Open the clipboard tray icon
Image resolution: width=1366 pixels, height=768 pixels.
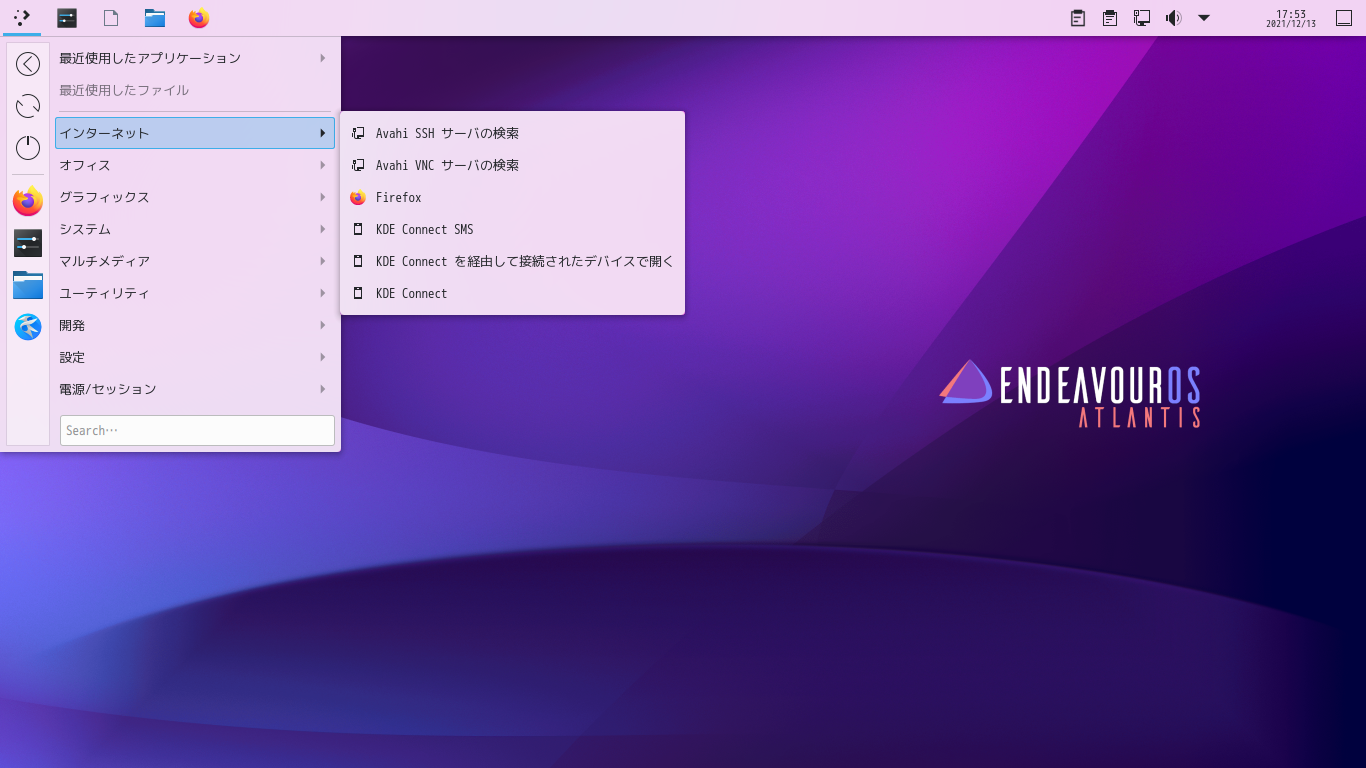coord(1078,18)
